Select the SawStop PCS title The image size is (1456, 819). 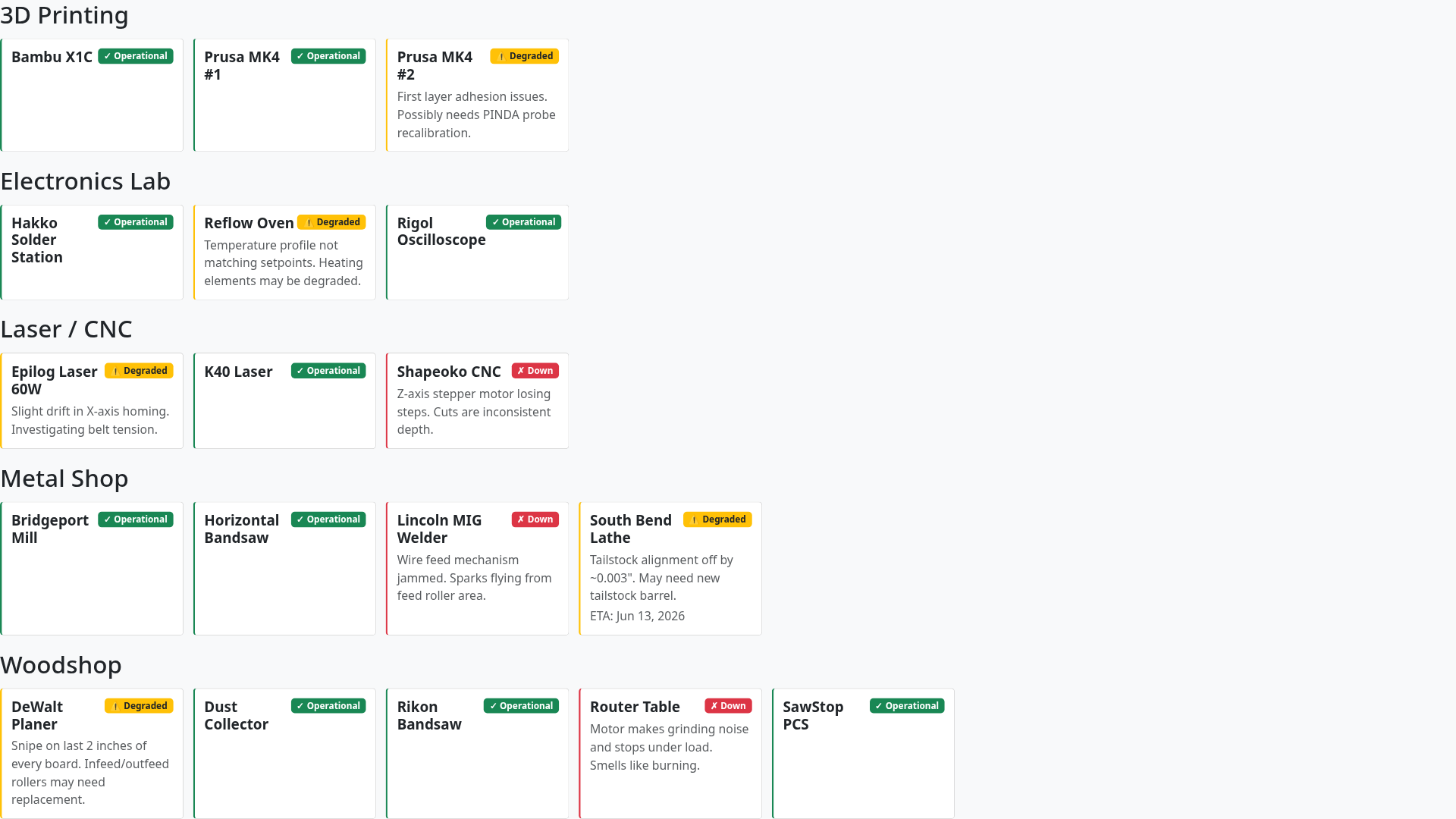813,715
